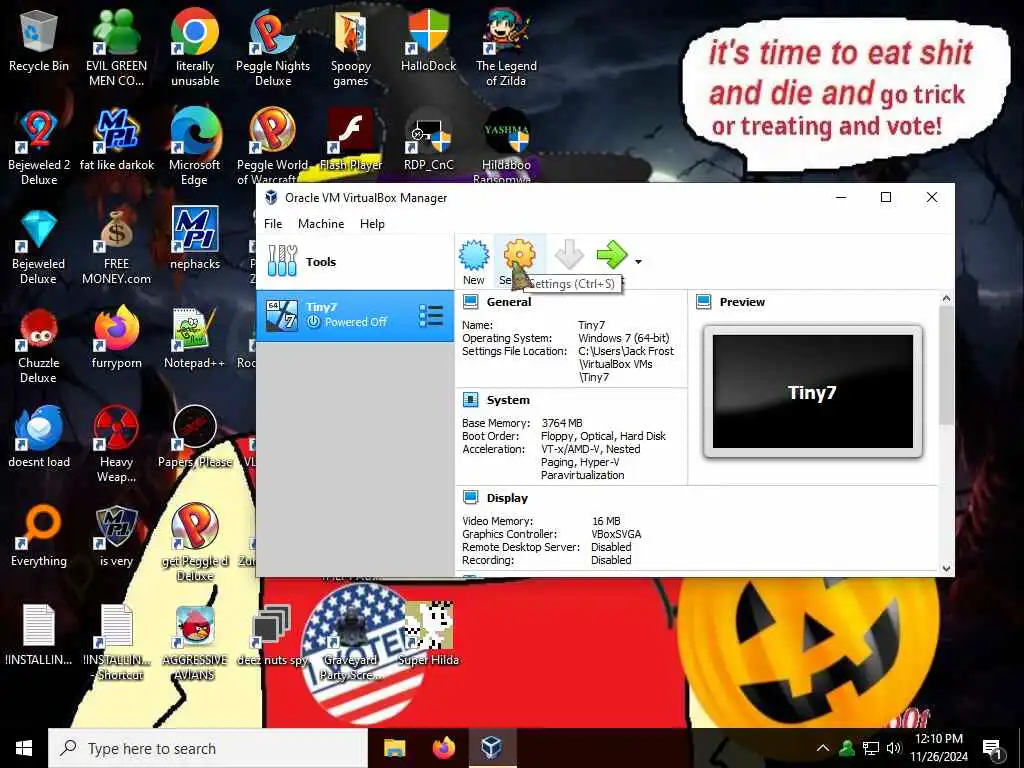Click details pane scrollbar up arrow
Screen dimensions: 1024x768
946,299
